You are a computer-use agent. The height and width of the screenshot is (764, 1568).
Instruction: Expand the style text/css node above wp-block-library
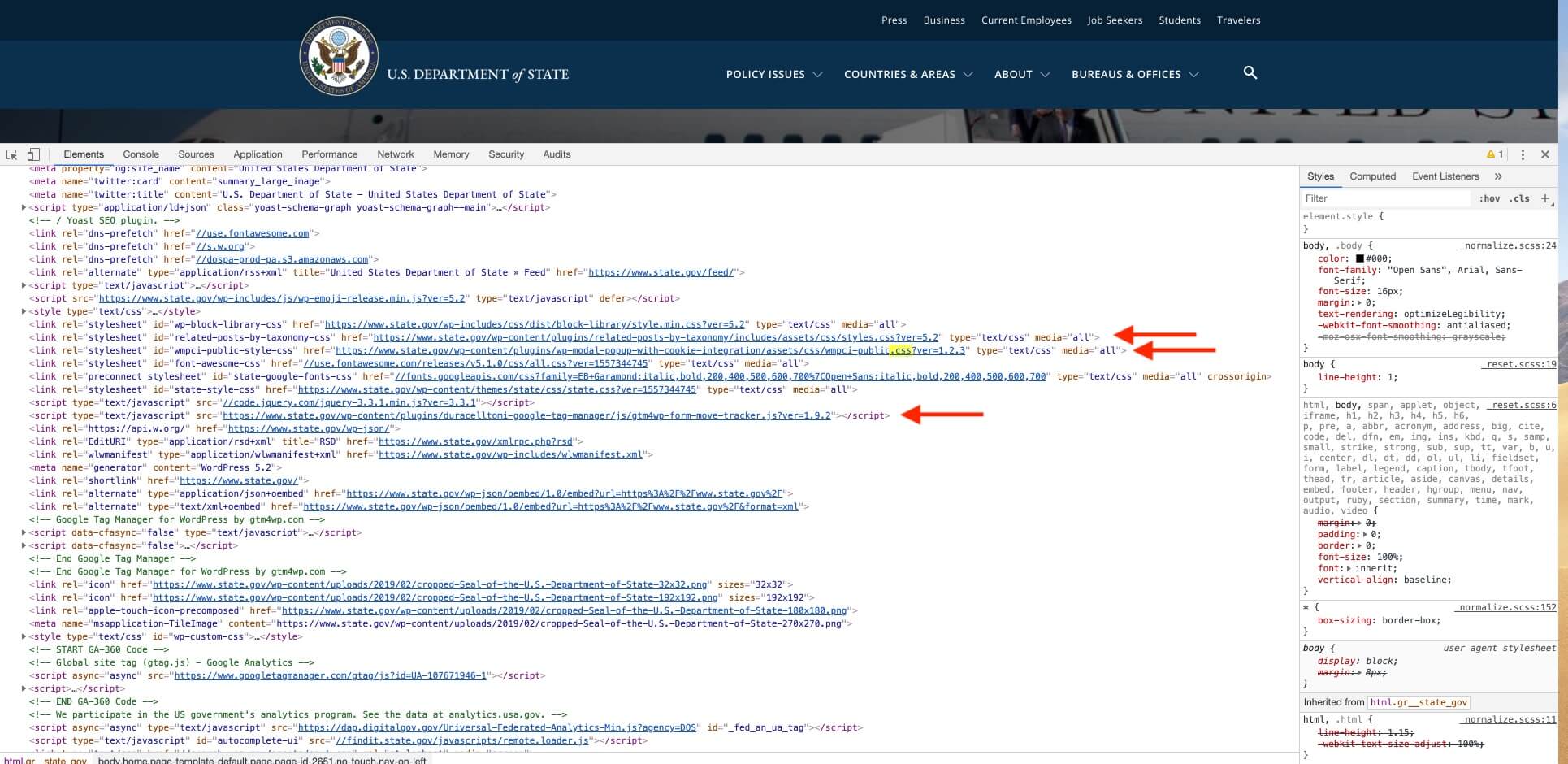point(24,311)
